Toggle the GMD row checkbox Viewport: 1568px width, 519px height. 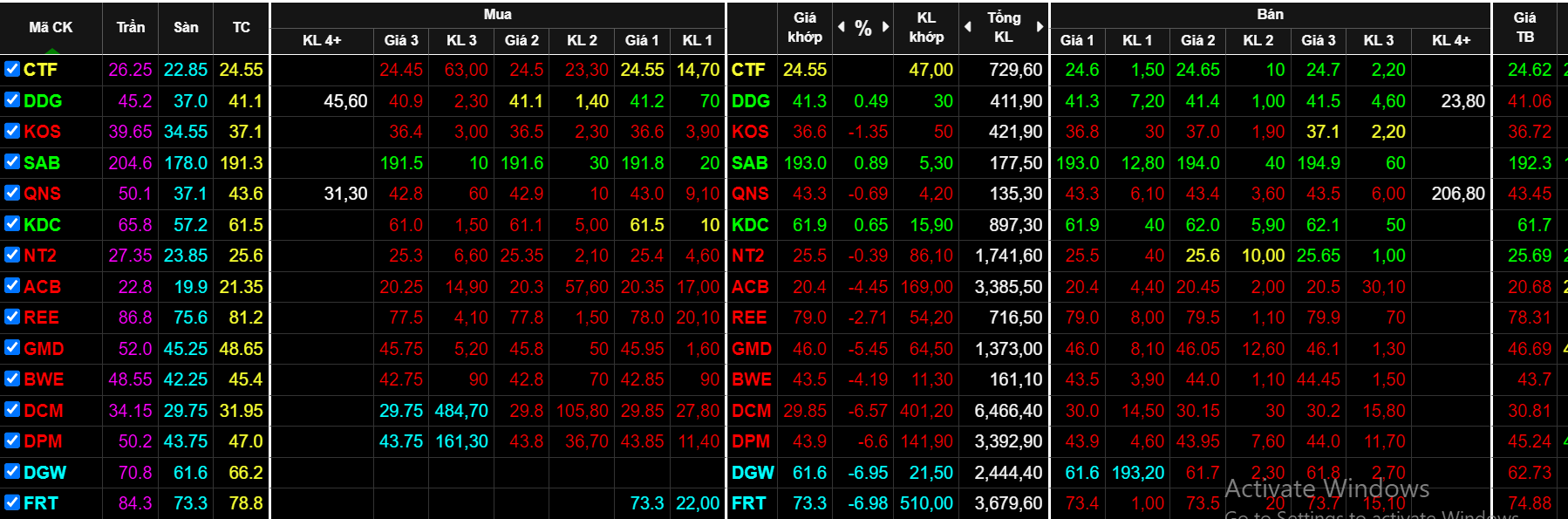(x=12, y=347)
